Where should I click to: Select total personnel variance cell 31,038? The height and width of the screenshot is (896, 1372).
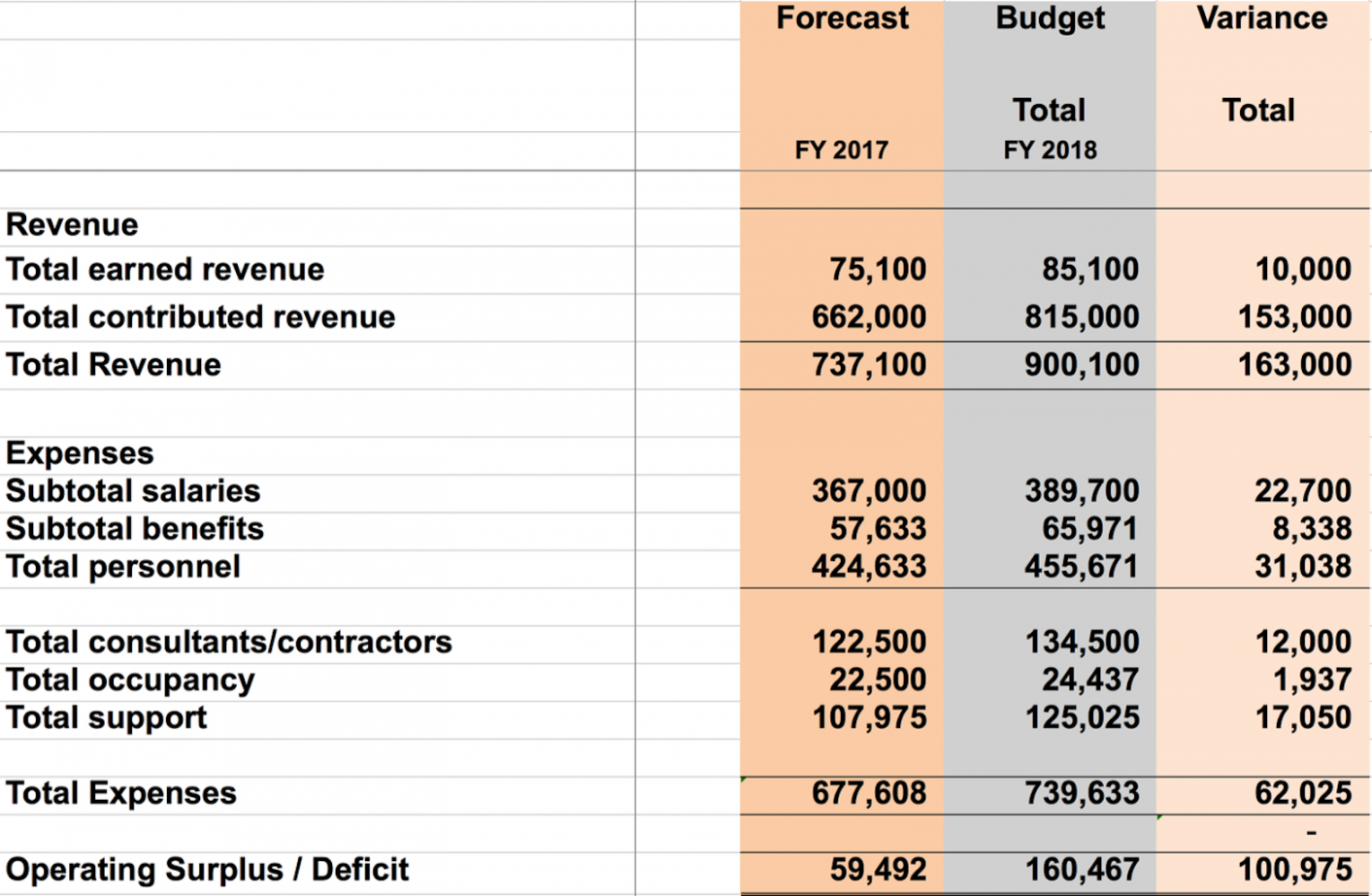pyautogui.click(x=1302, y=567)
